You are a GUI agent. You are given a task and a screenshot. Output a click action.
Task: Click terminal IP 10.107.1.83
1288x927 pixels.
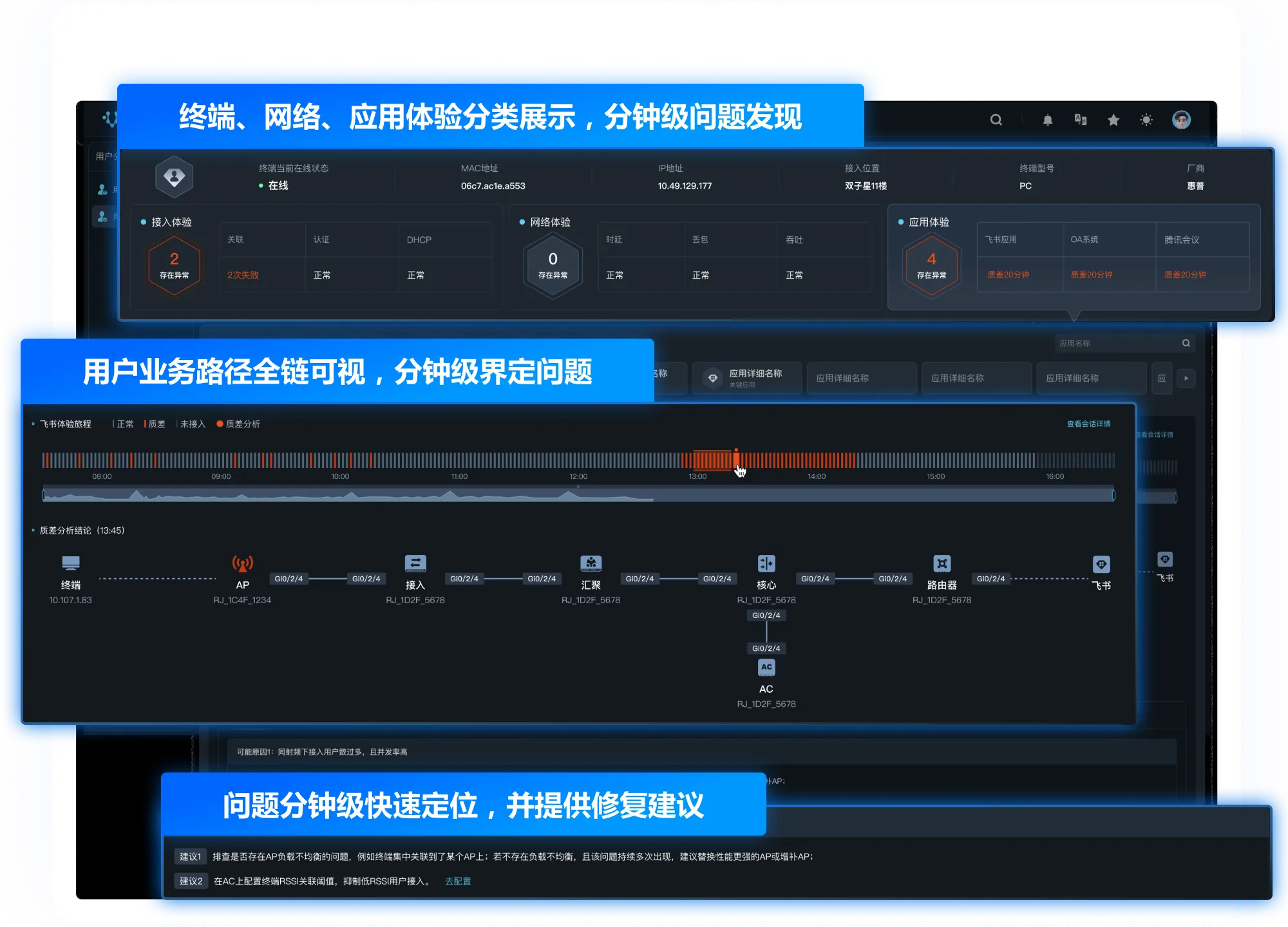(71, 600)
